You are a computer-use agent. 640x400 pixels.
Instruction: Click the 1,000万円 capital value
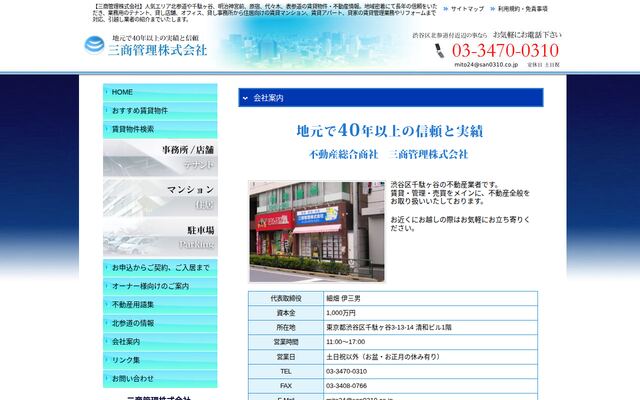click(x=341, y=313)
